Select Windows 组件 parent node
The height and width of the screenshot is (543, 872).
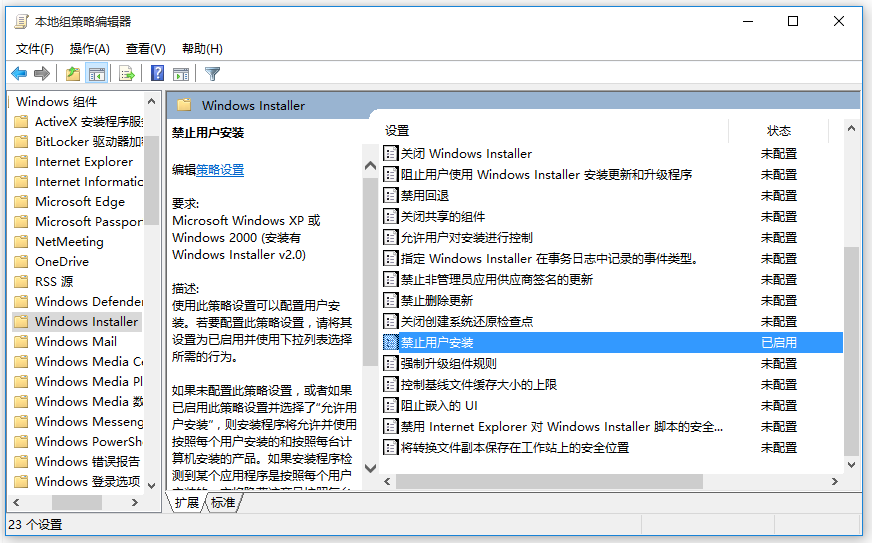(x=57, y=102)
